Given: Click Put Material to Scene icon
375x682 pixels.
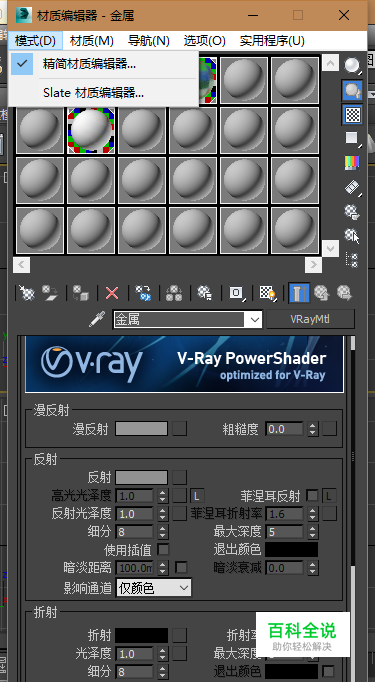Looking at the screenshot, I should (x=50, y=293).
